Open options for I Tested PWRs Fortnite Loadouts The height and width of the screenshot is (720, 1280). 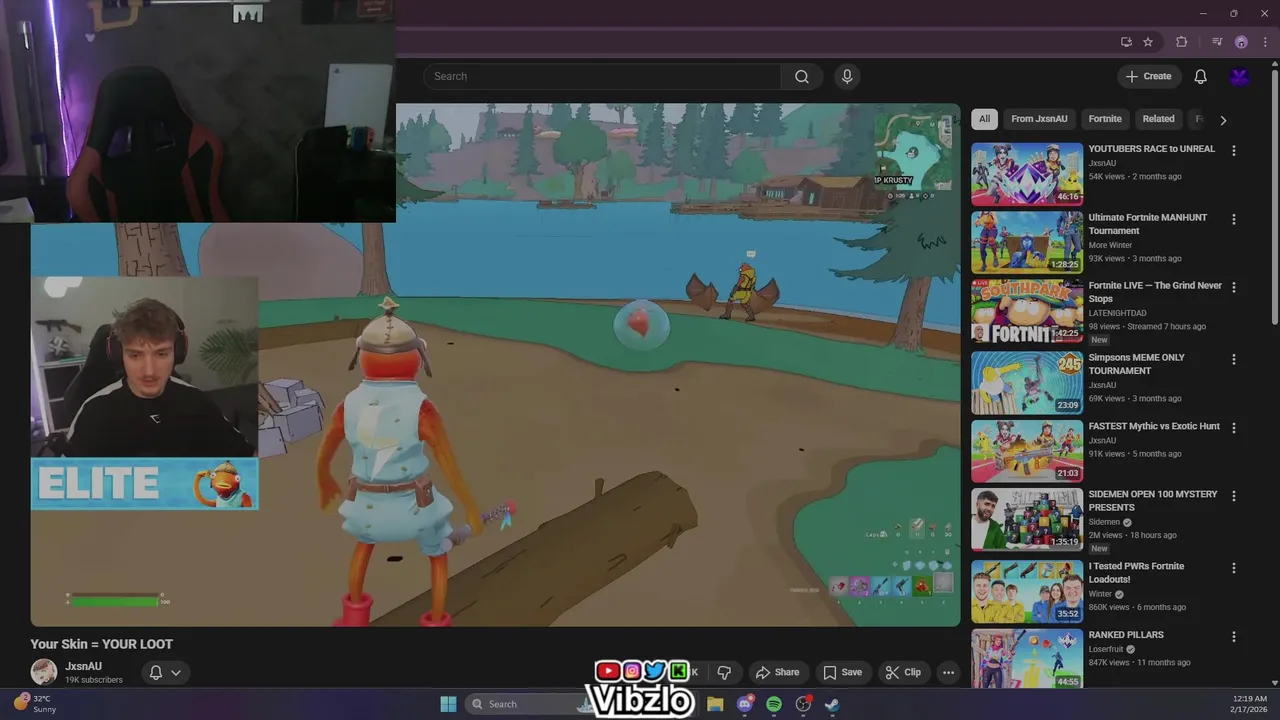pos(1233,568)
